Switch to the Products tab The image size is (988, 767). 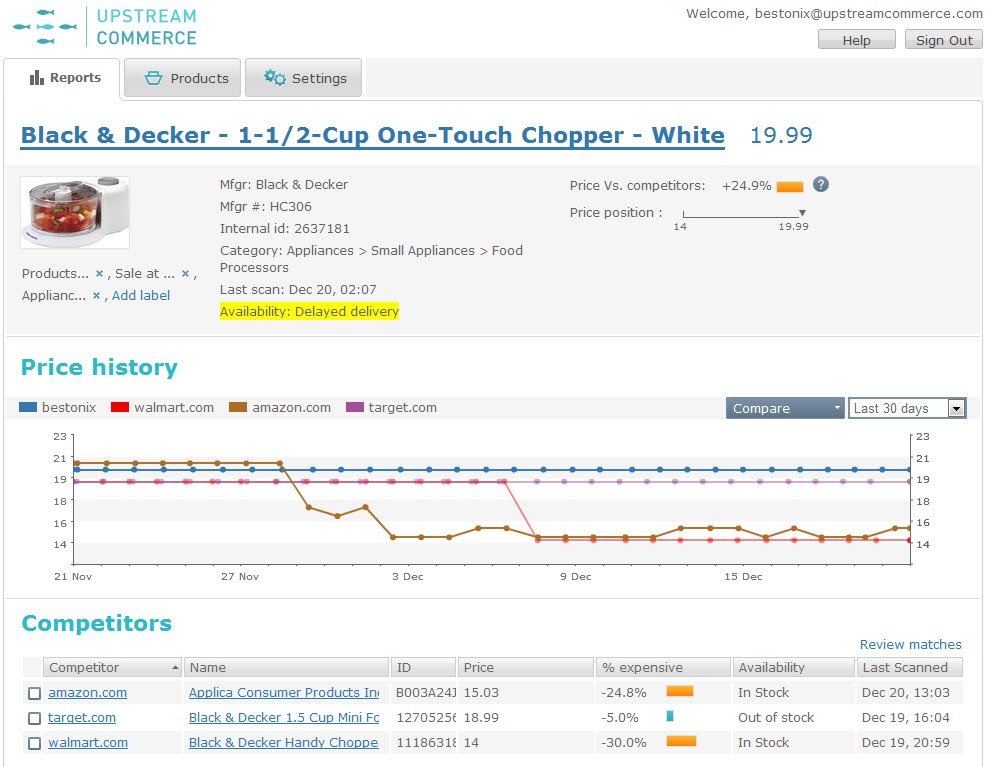[x=182, y=78]
